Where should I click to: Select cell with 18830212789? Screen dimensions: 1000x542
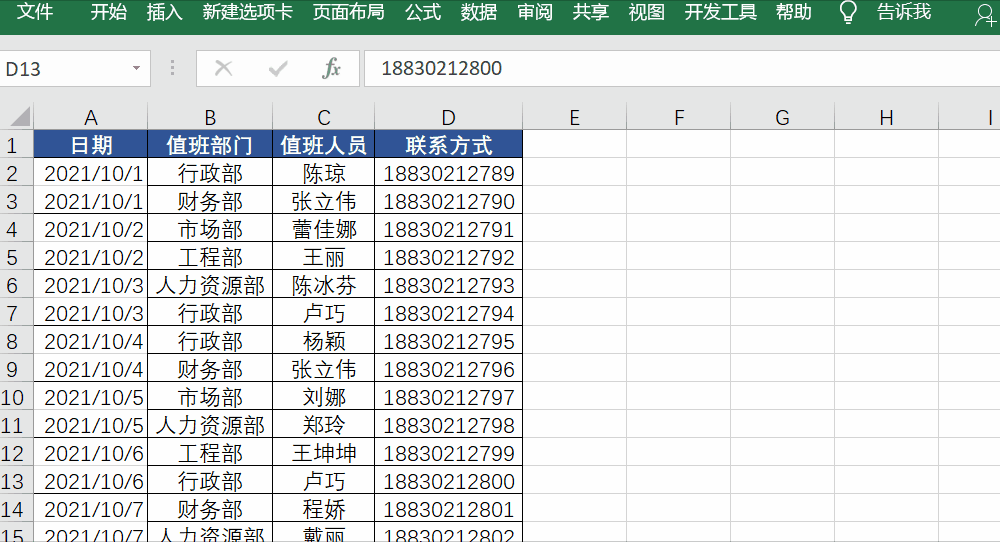tap(448, 173)
